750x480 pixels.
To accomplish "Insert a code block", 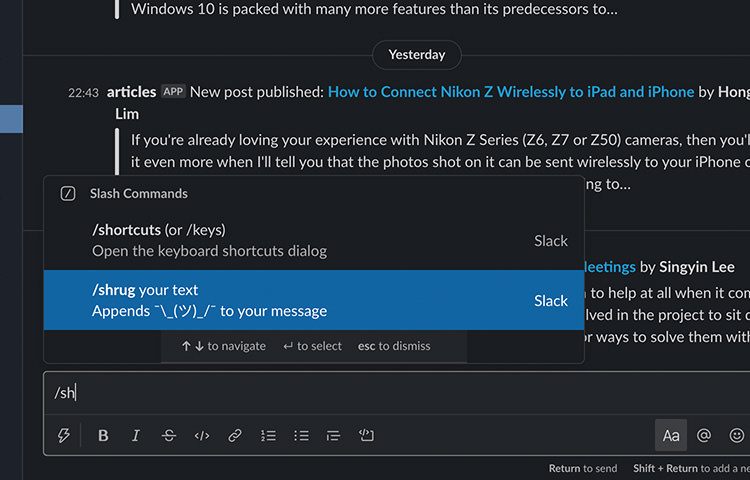I will (366, 435).
